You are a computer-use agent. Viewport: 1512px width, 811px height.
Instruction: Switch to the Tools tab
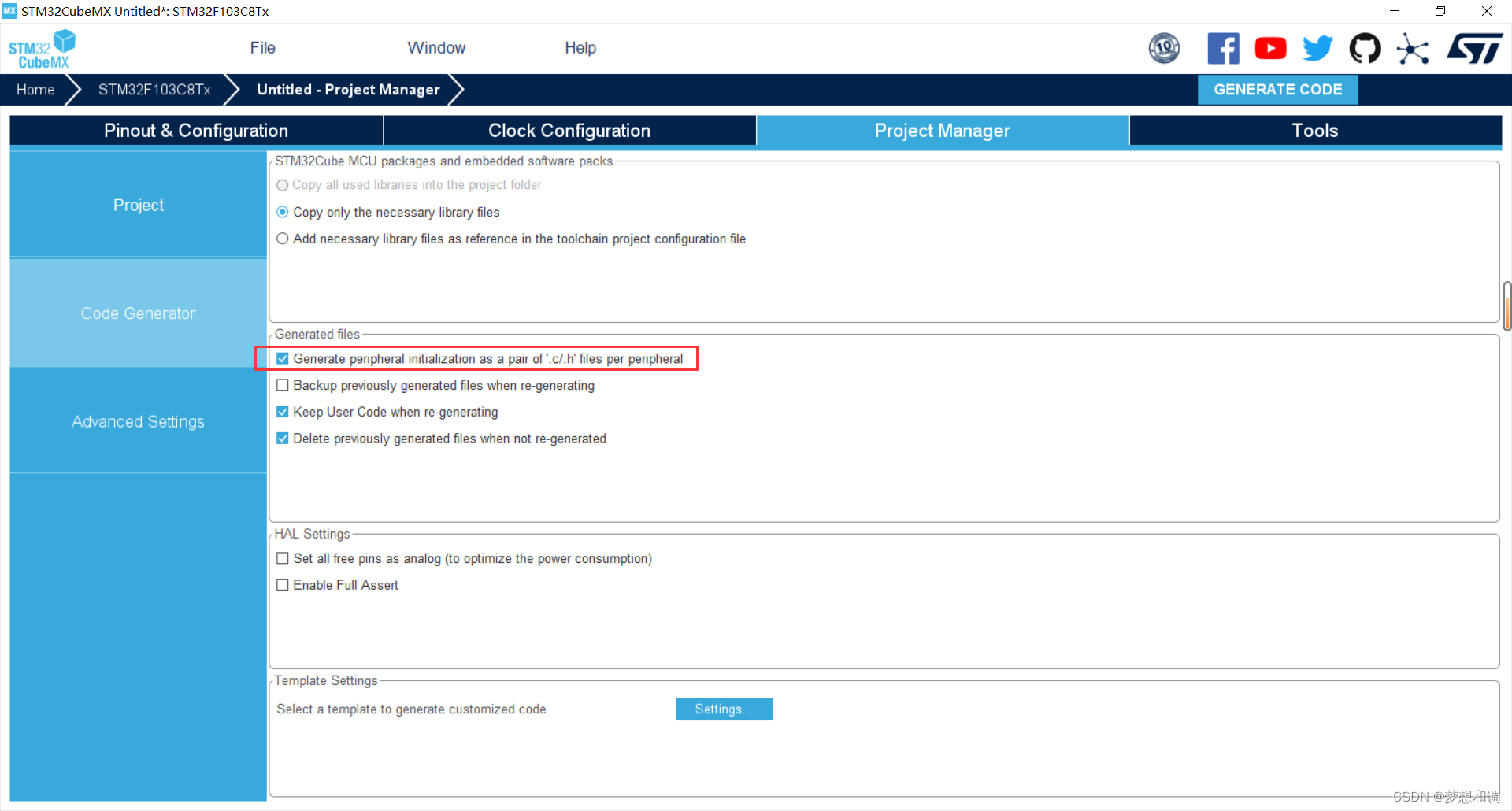click(1315, 131)
